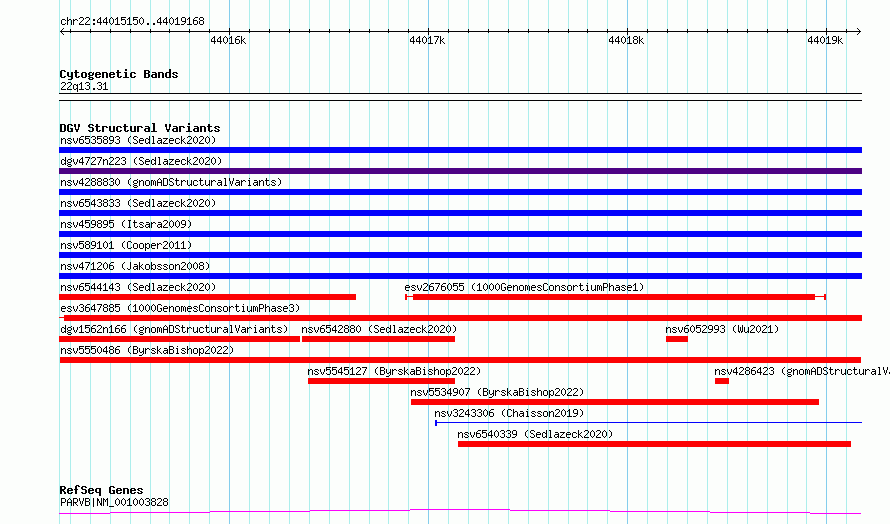Select nsv5550486 (ByrskaBishop2022) variant label
Screen dimensions: 890x524
coord(147,350)
